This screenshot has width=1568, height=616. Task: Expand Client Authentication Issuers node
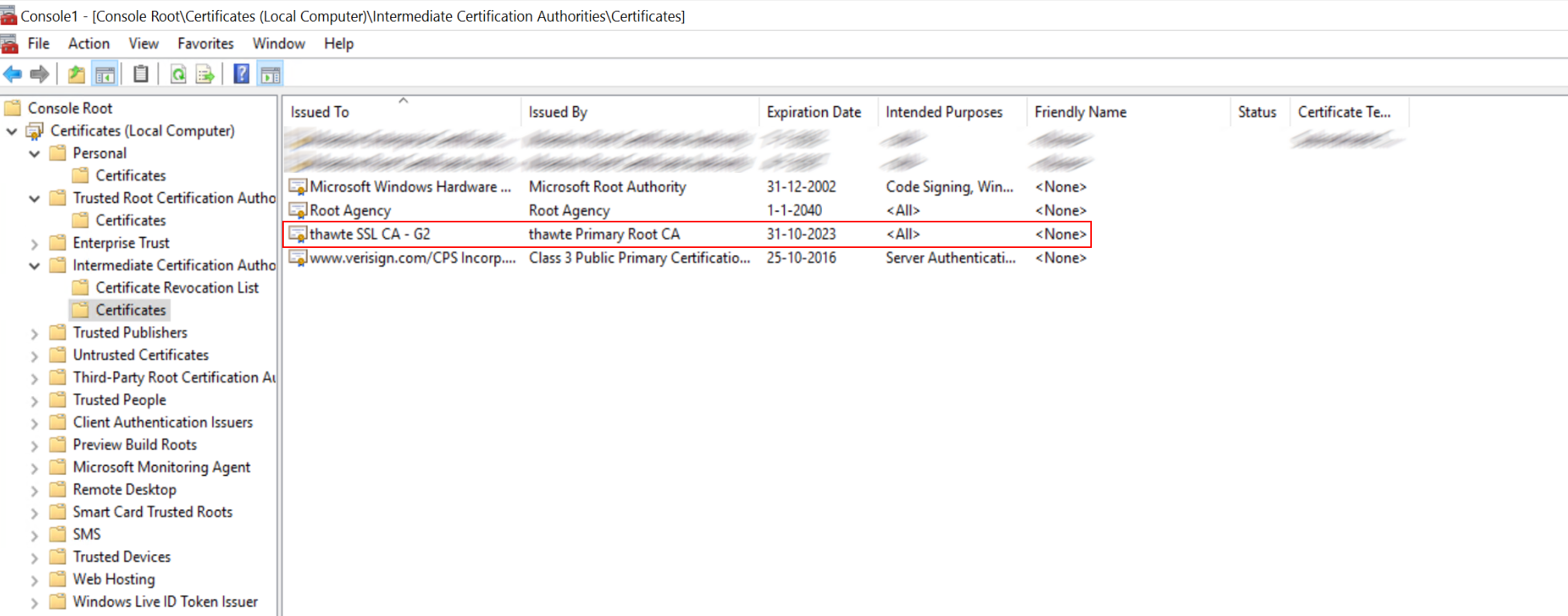[x=34, y=423]
